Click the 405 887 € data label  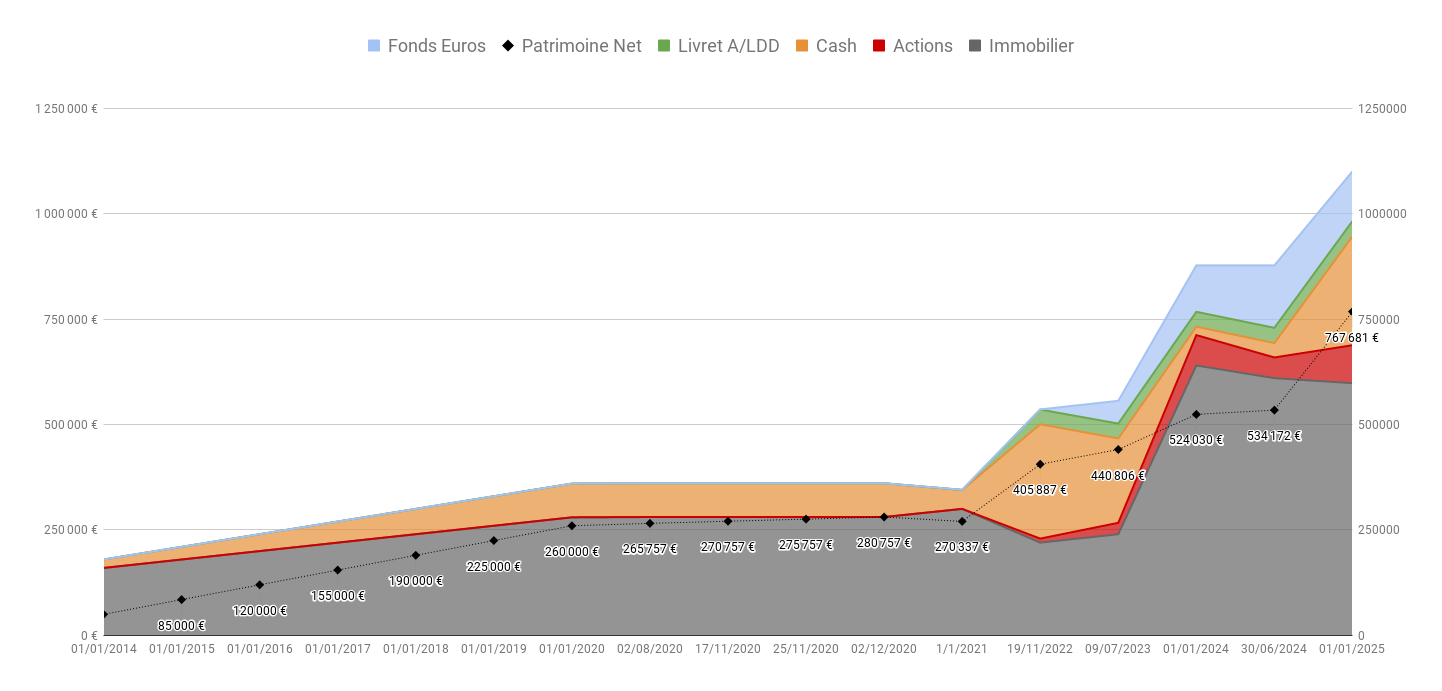click(x=1040, y=490)
